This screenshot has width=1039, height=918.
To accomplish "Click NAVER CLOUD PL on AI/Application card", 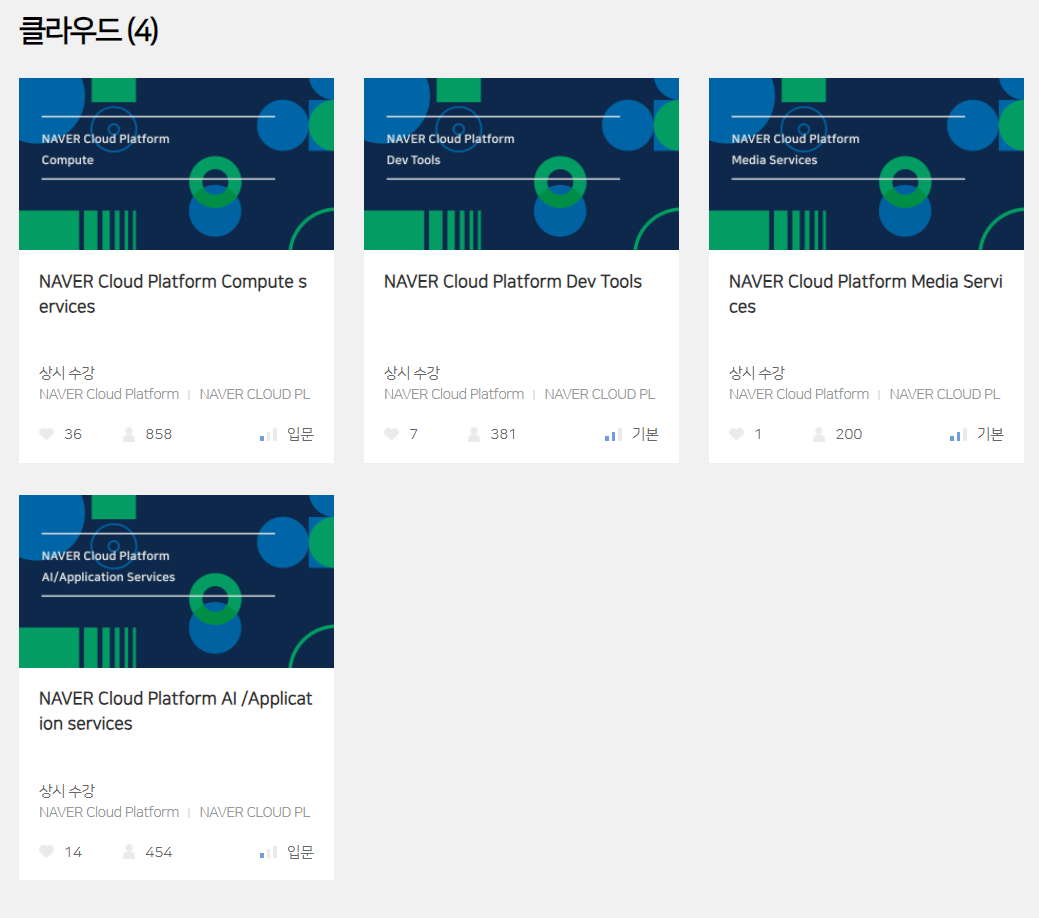I will click(x=255, y=812).
